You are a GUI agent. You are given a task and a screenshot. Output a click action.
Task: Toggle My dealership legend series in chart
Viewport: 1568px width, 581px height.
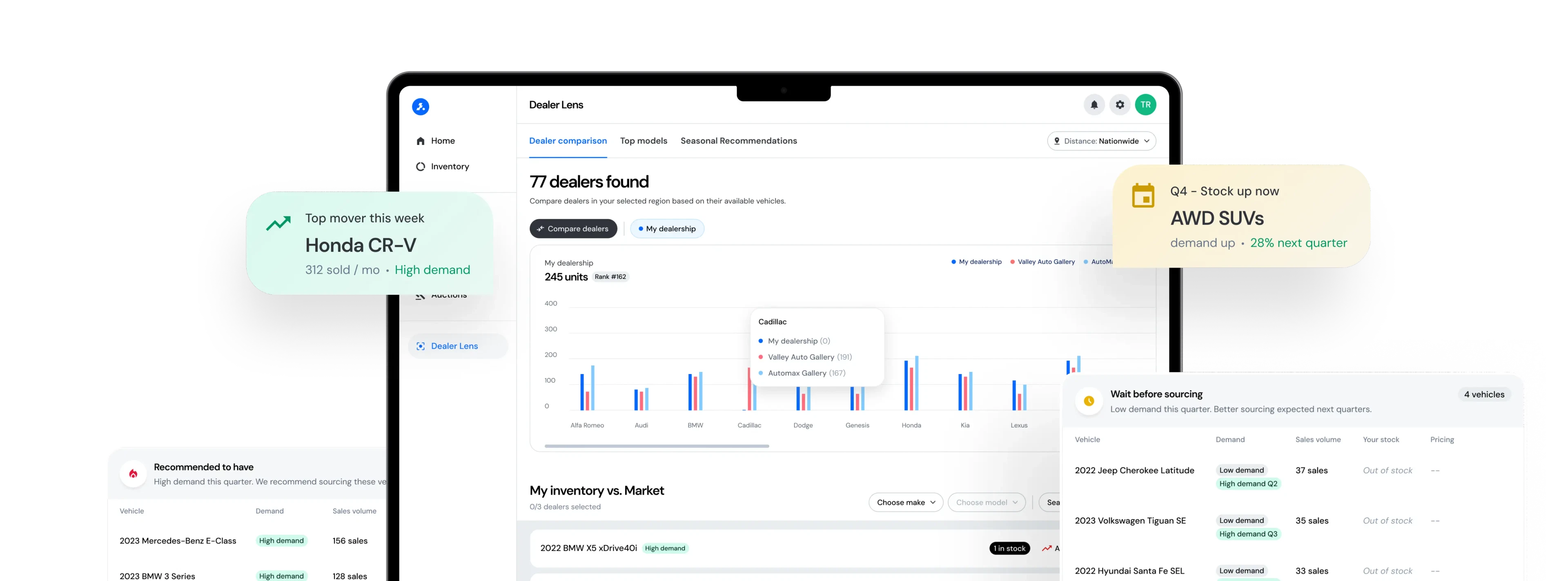pos(976,262)
